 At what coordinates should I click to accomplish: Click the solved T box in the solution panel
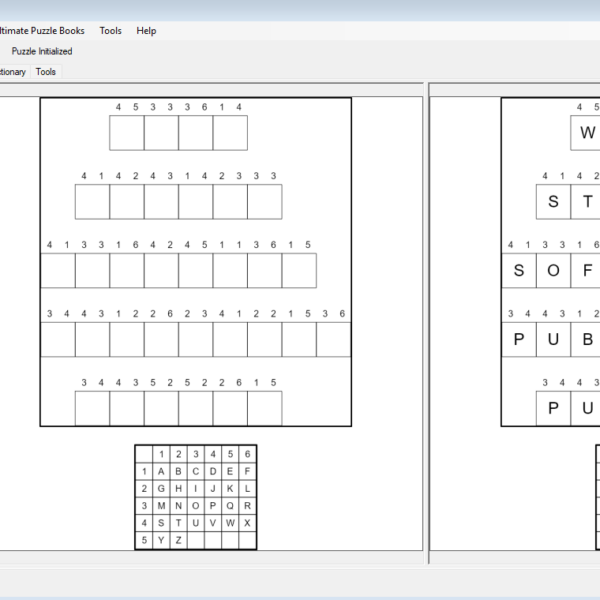[x=588, y=201]
